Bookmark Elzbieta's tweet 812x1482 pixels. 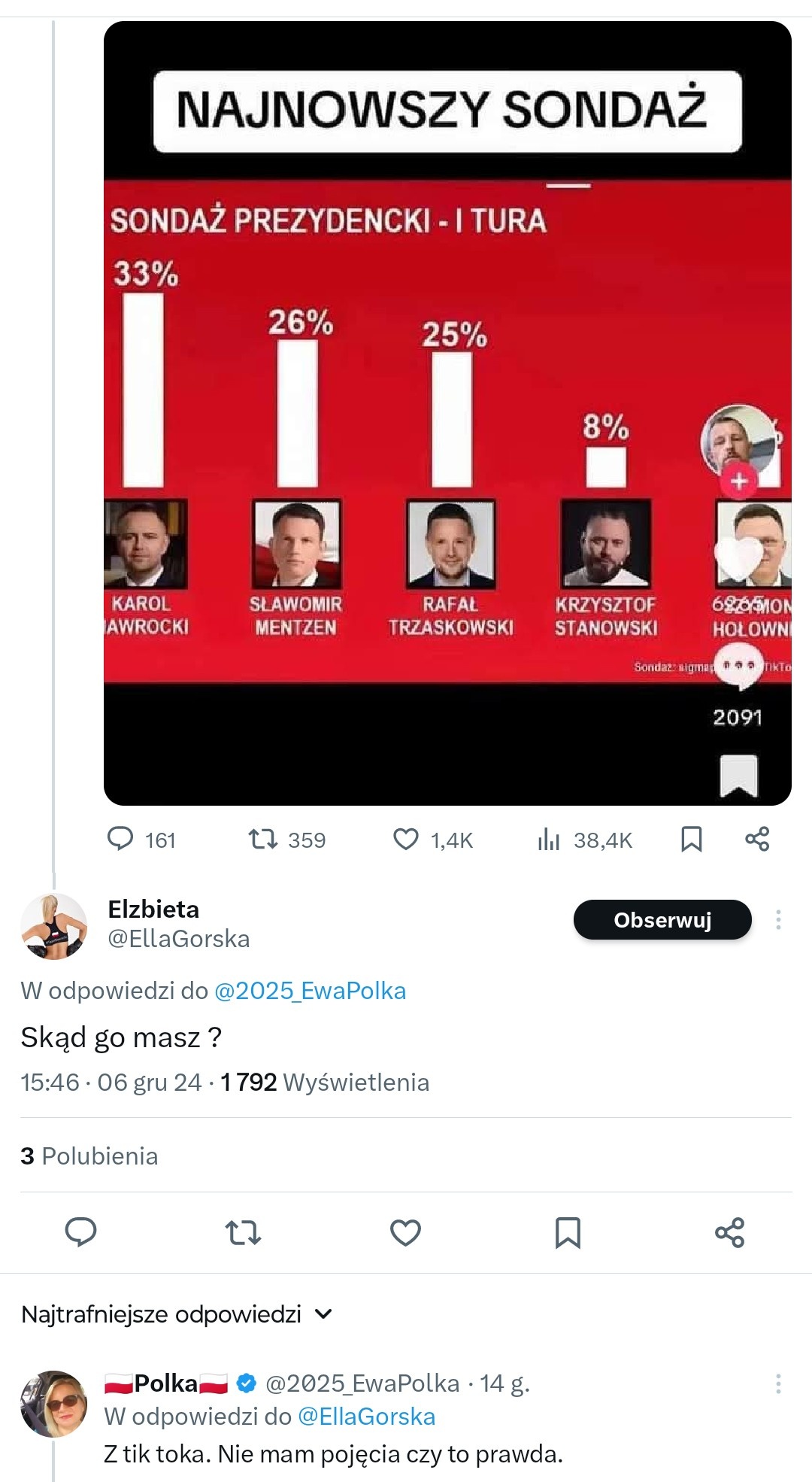pyautogui.click(x=568, y=1232)
